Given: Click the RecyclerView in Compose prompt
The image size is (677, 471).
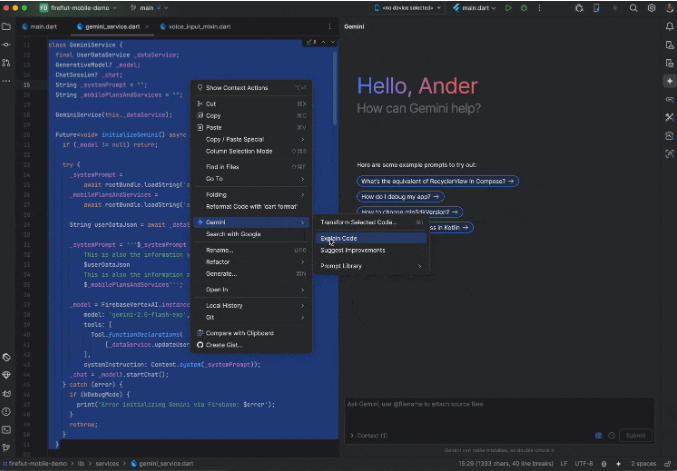Looking at the screenshot, I should coord(437,181).
